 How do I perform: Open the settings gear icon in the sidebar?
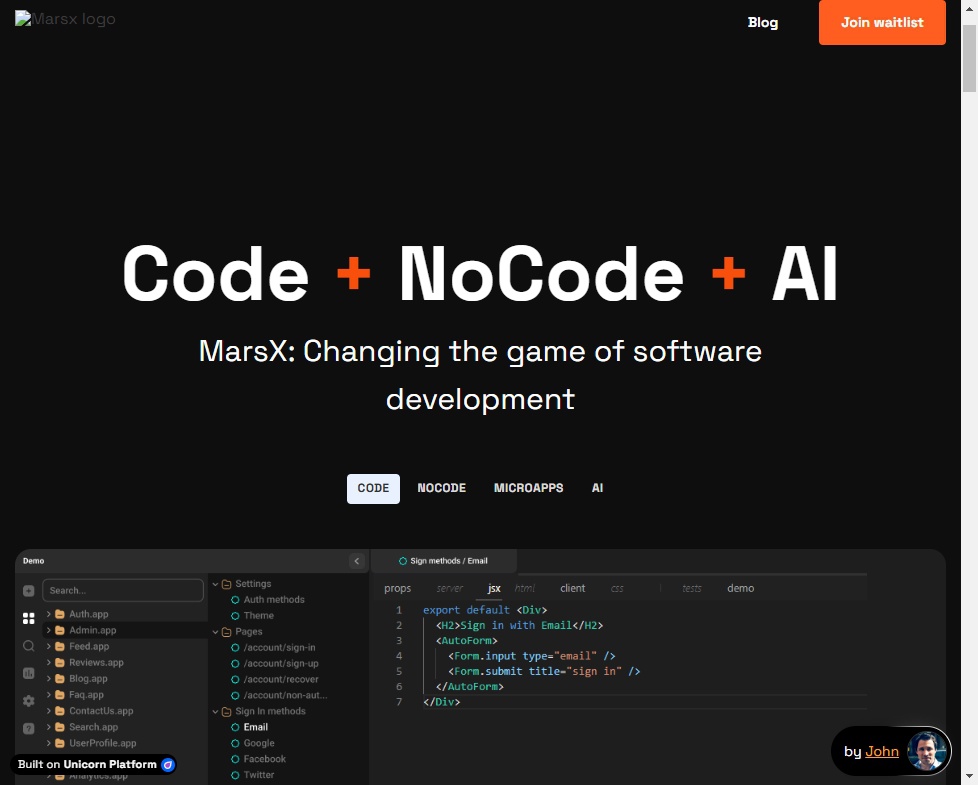point(28,701)
